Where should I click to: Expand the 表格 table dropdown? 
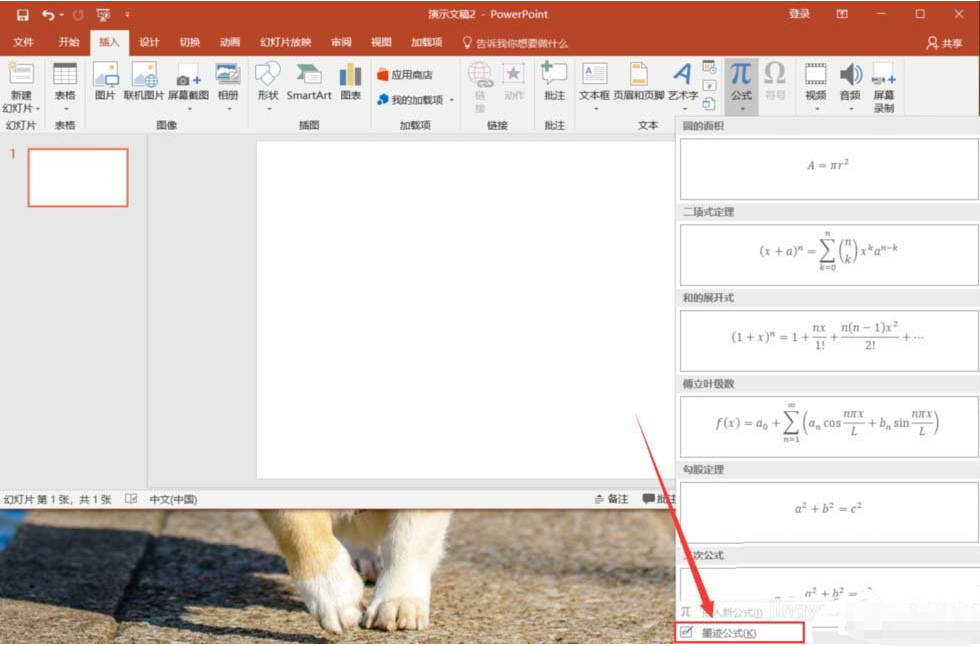(x=65, y=108)
